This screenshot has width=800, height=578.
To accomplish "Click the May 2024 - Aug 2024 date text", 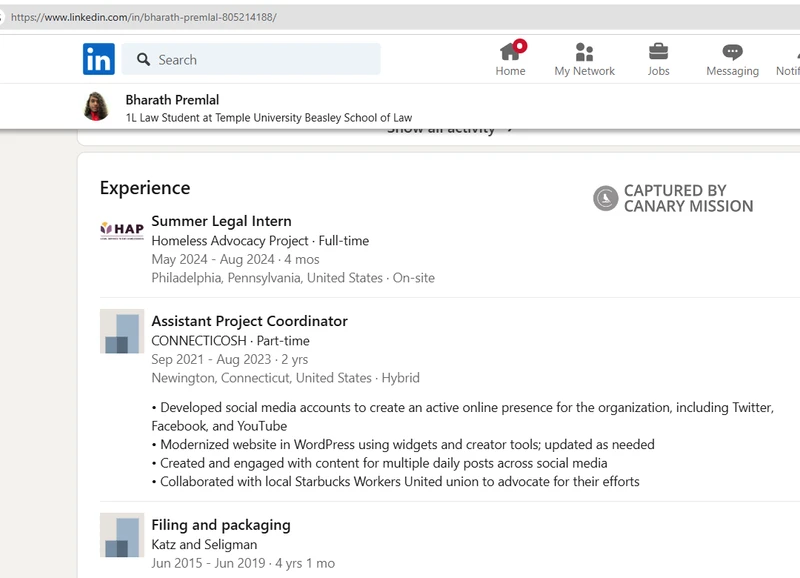I will [235, 259].
